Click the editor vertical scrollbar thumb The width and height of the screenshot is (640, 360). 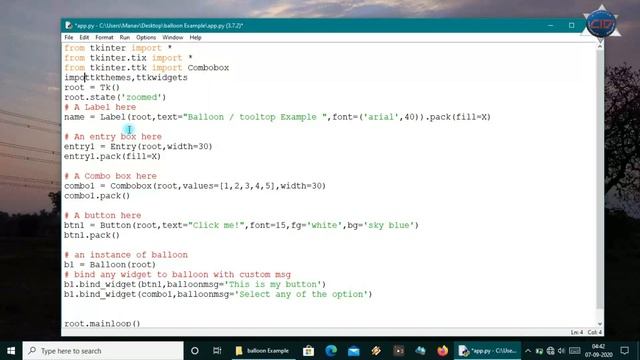[600, 180]
